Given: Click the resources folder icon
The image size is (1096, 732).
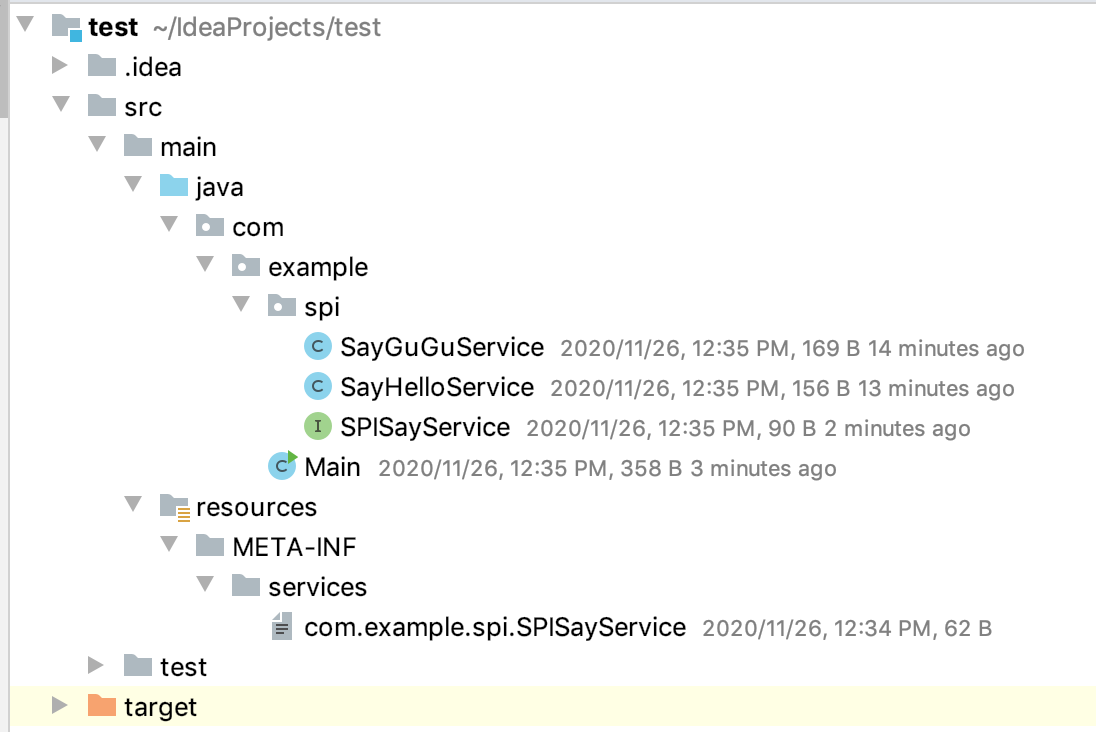Looking at the screenshot, I should tap(174, 507).
